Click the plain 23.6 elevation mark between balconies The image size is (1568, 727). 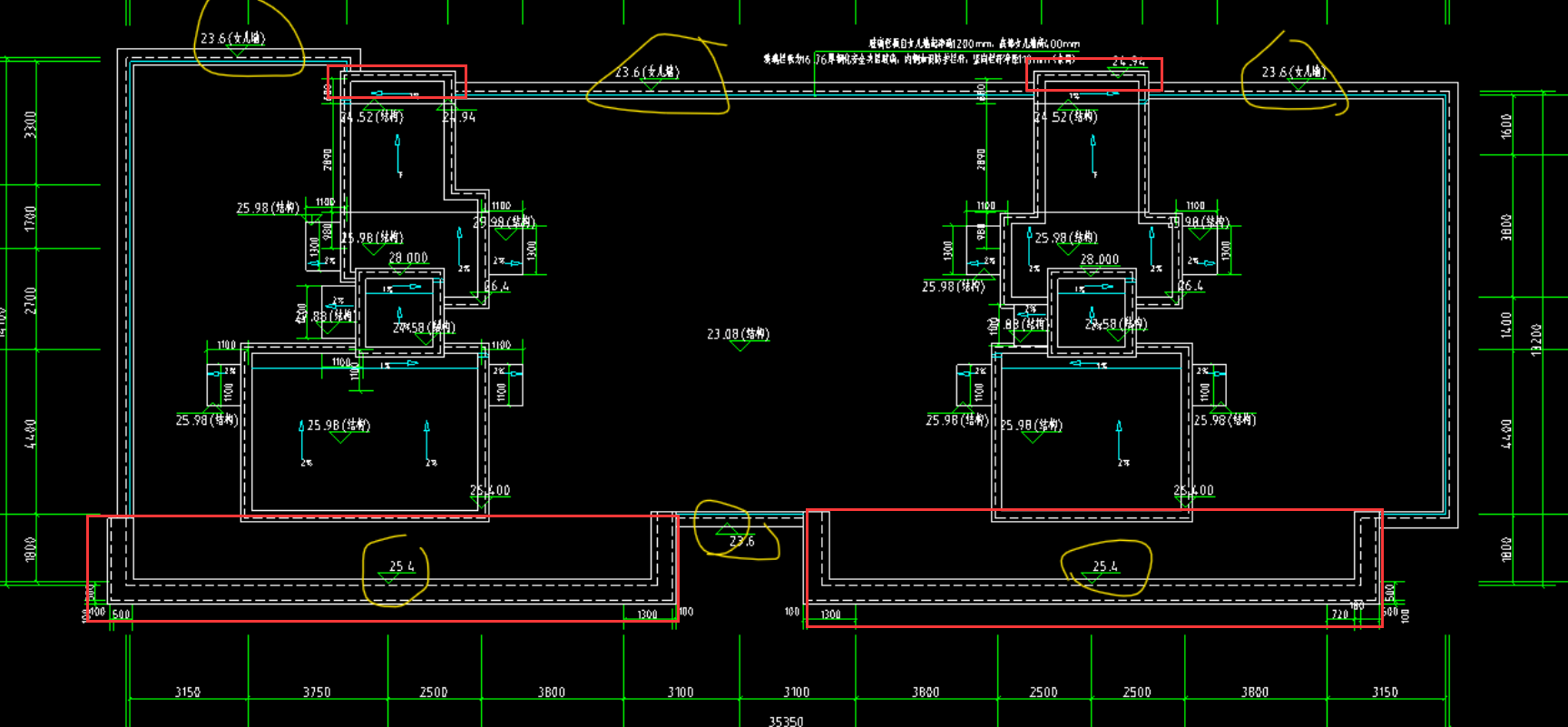click(741, 541)
